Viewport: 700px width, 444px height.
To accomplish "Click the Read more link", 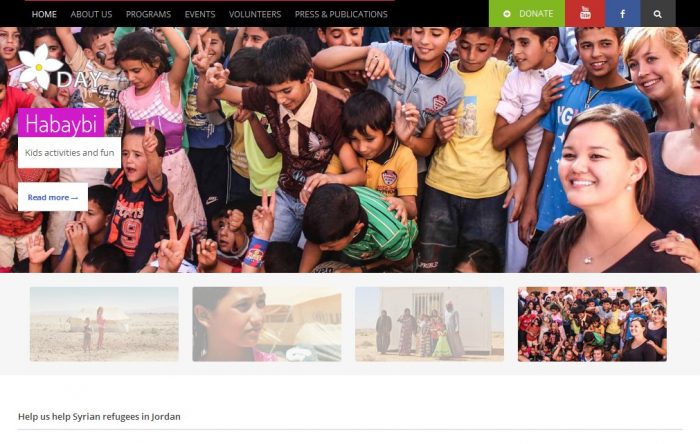I will click(x=53, y=197).
